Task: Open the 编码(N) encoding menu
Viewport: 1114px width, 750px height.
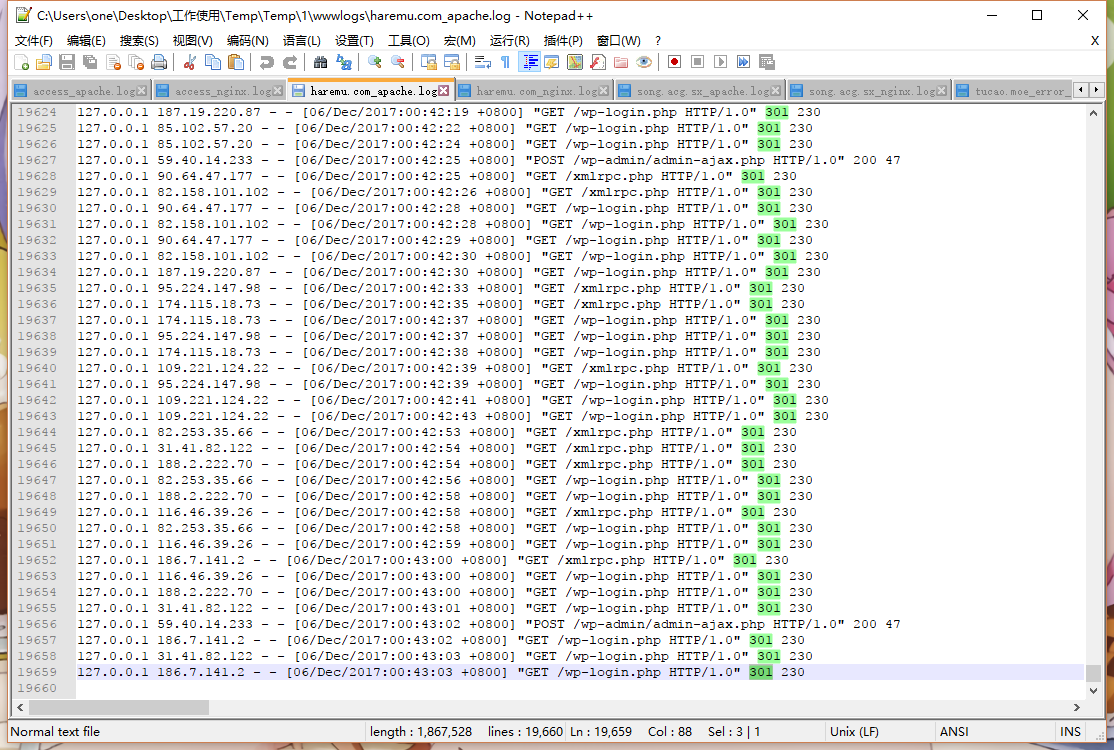Action: [247, 41]
